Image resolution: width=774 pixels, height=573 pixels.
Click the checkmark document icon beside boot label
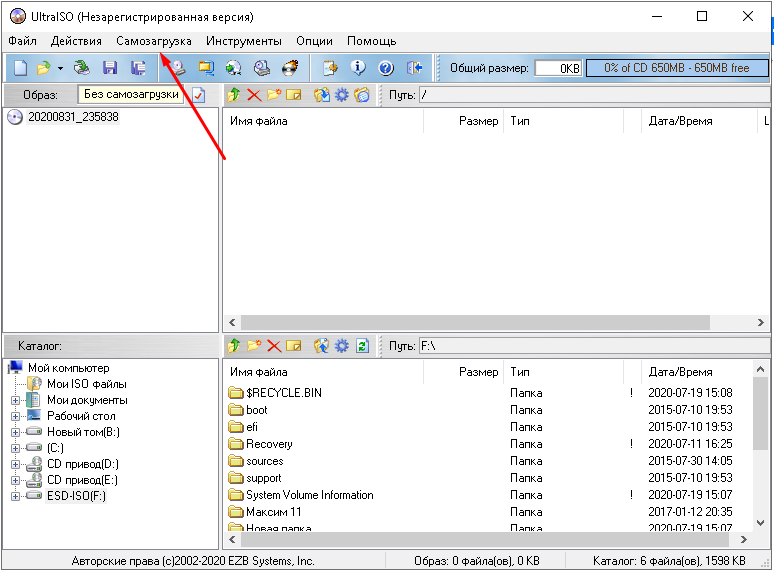click(198, 95)
